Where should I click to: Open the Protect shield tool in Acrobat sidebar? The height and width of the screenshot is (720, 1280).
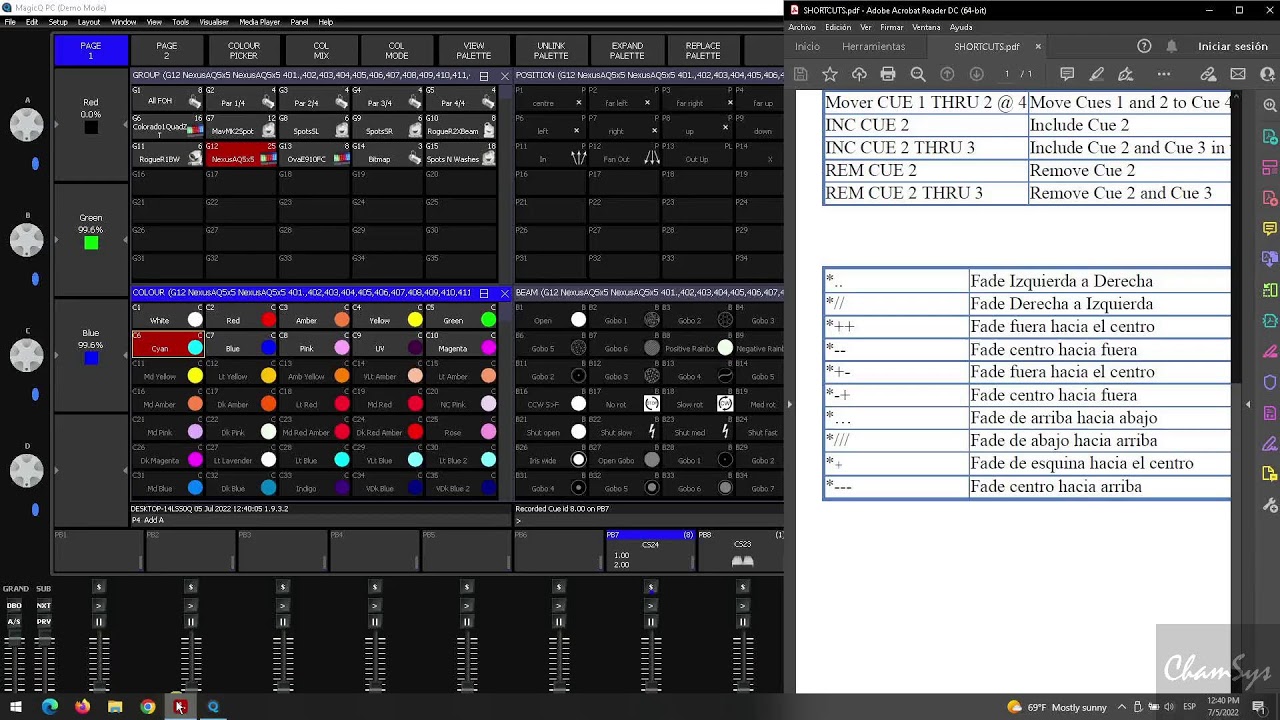pyautogui.click(x=1270, y=382)
